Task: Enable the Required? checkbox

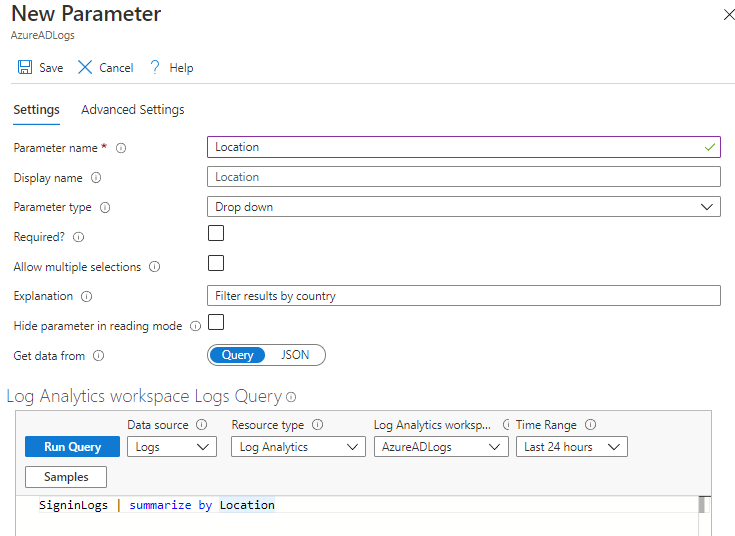Action: point(216,234)
